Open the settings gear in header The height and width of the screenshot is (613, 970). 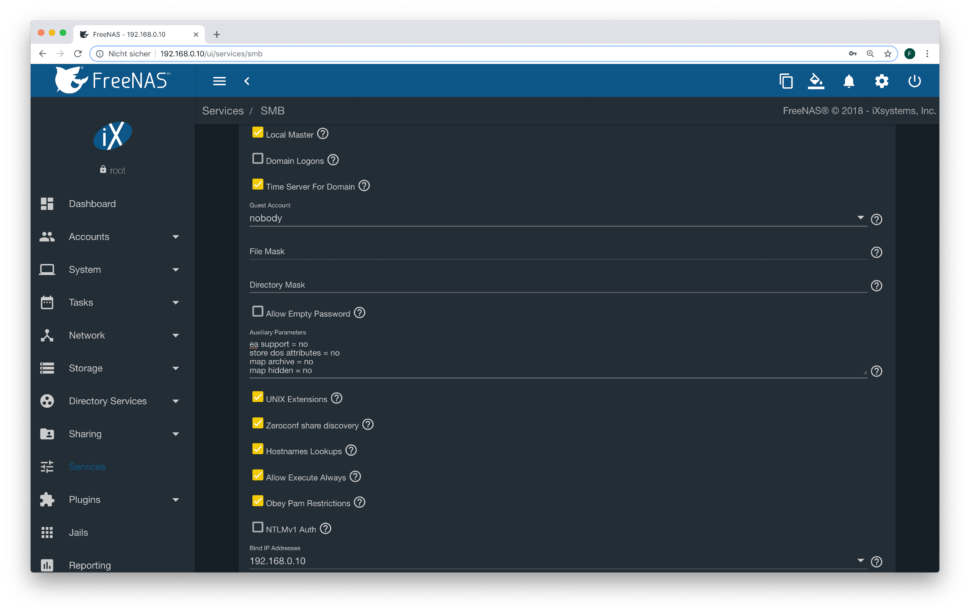click(882, 81)
